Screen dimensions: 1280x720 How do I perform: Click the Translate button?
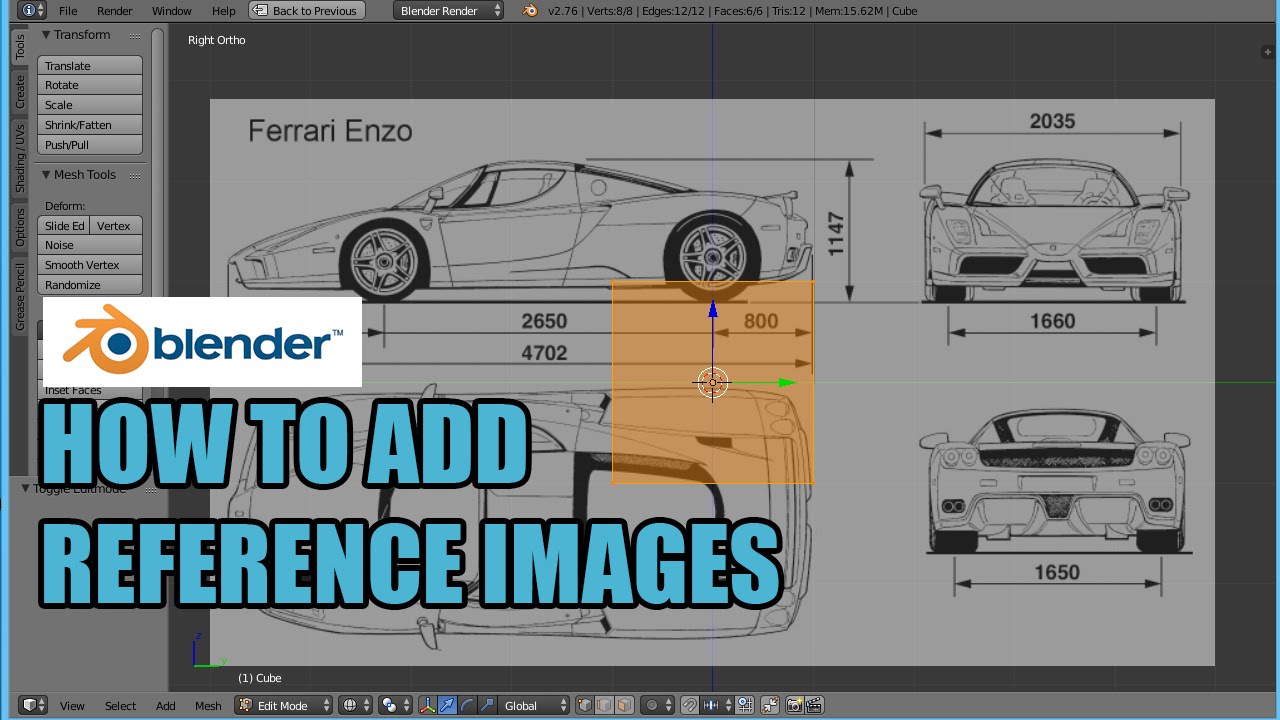click(x=90, y=65)
